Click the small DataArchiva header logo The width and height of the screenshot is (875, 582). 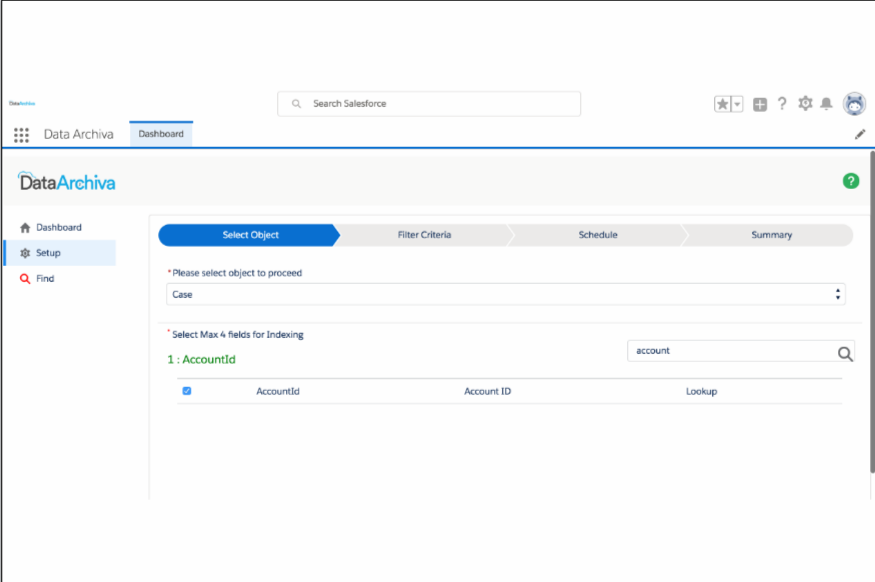click(22, 103)
